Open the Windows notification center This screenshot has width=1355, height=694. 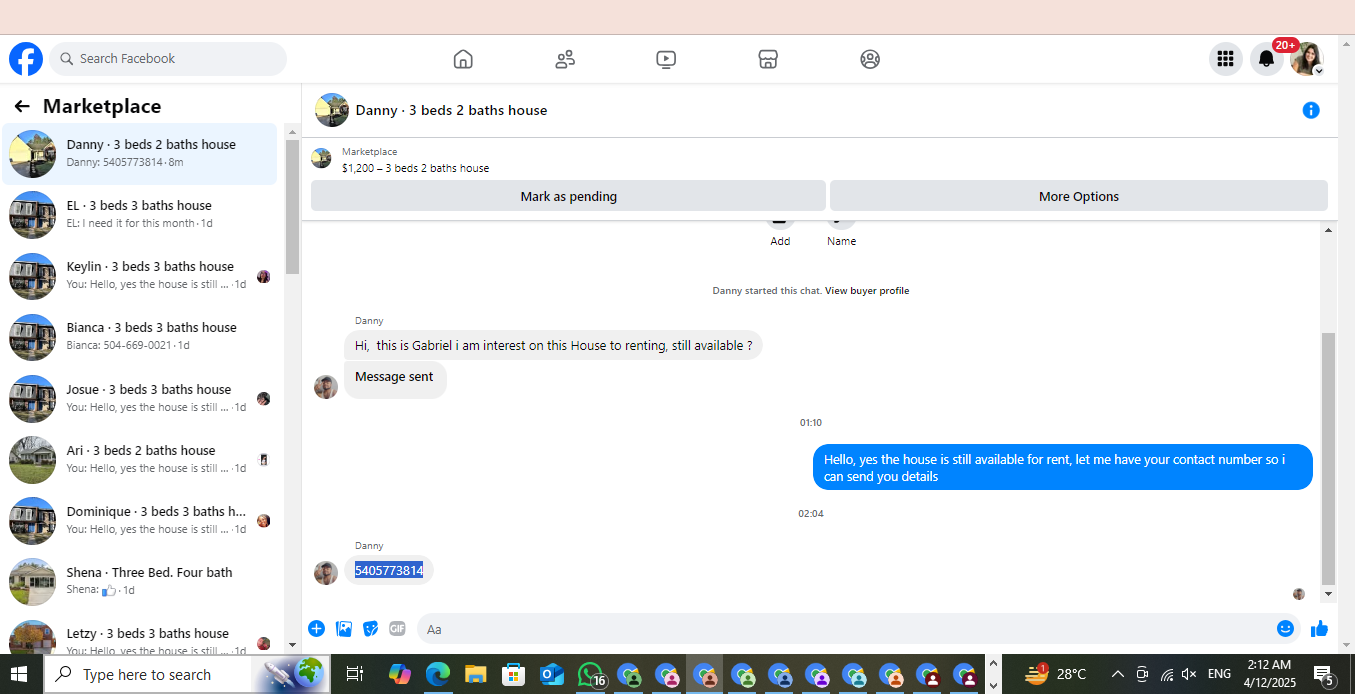click(x=1323, y=675)
